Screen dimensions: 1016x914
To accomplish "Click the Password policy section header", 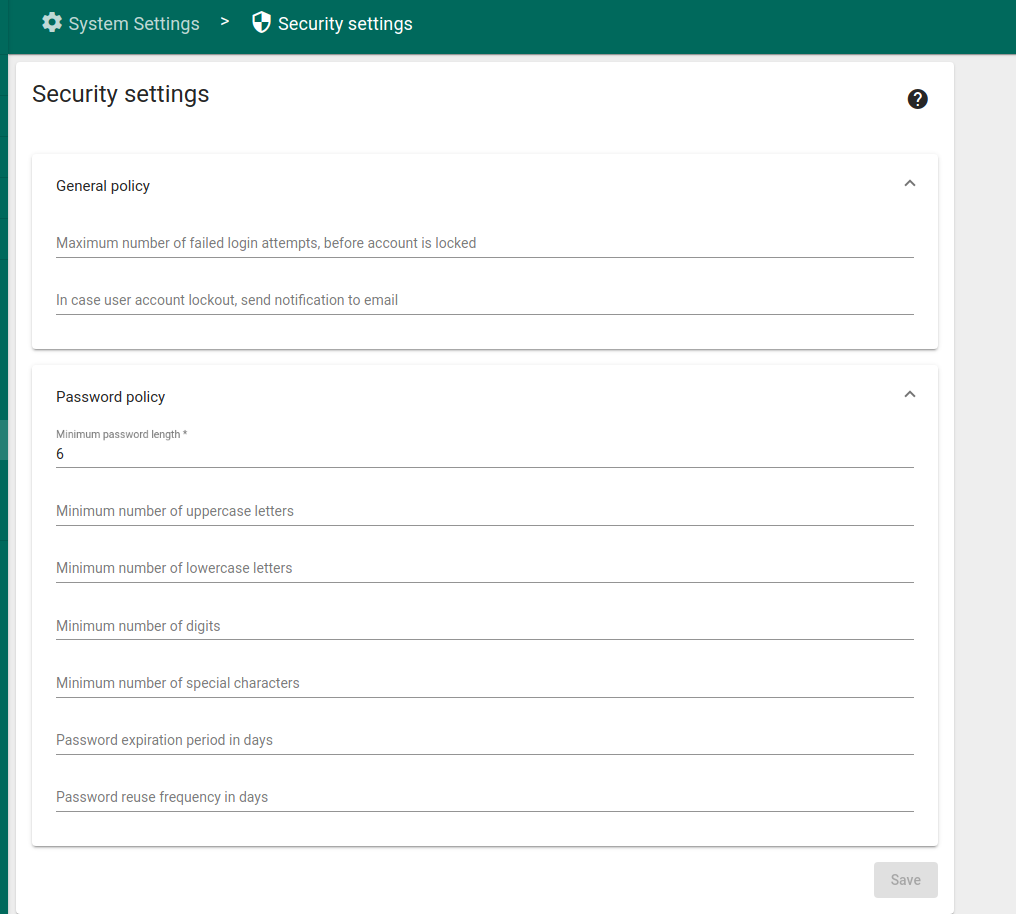I will [x=110, y=396].
